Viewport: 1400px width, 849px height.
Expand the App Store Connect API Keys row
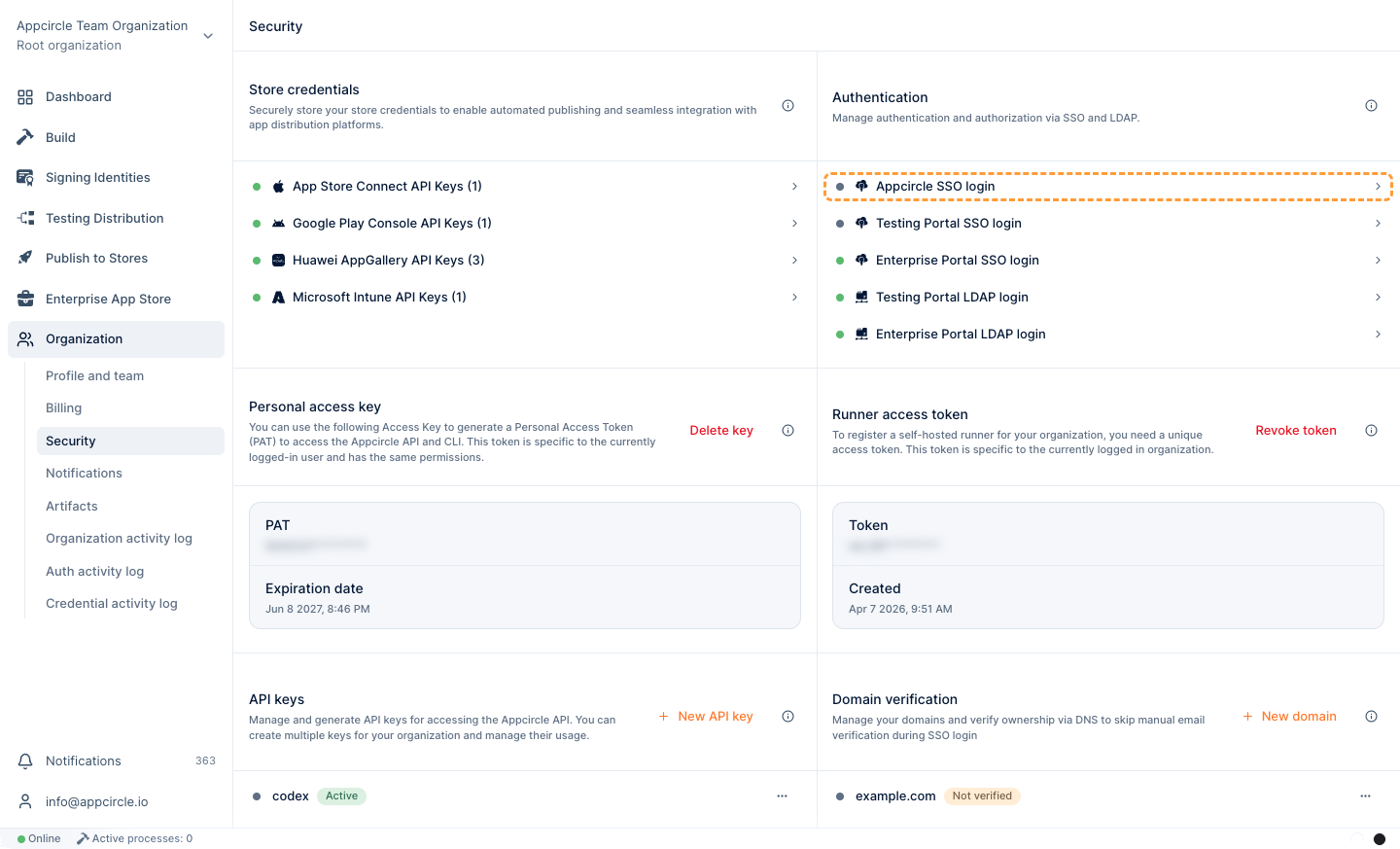coord(525,187)
